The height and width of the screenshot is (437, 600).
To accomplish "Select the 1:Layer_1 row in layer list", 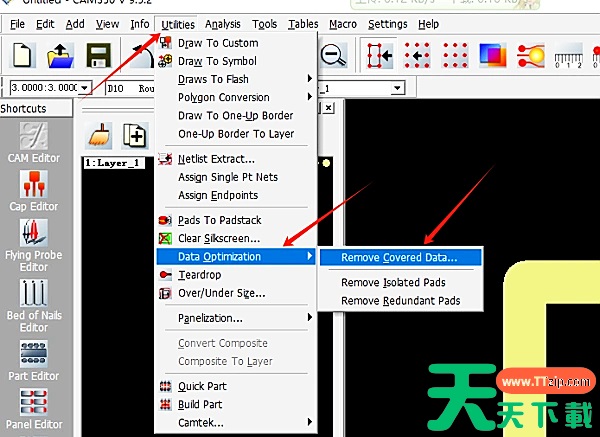I will (114, 163).
